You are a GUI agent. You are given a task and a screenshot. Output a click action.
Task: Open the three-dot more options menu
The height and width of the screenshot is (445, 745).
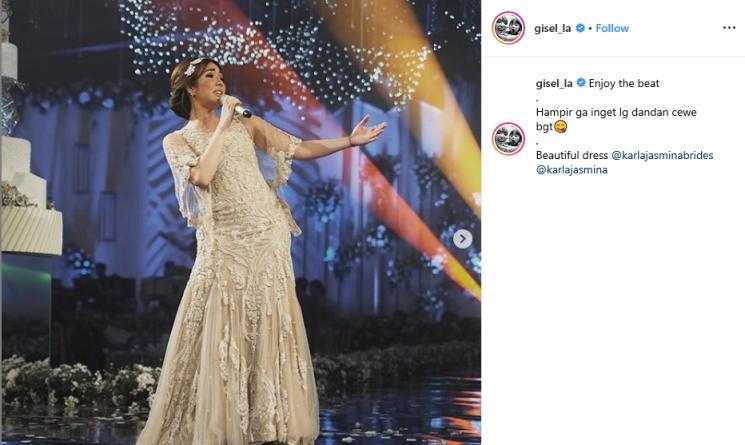(729, 28)
